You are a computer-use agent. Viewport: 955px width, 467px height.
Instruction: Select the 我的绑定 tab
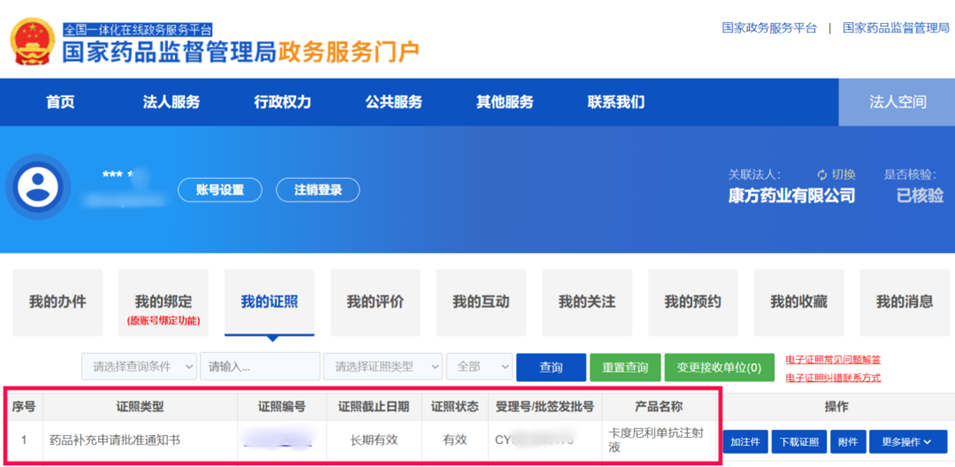click(x=163, y=302)
